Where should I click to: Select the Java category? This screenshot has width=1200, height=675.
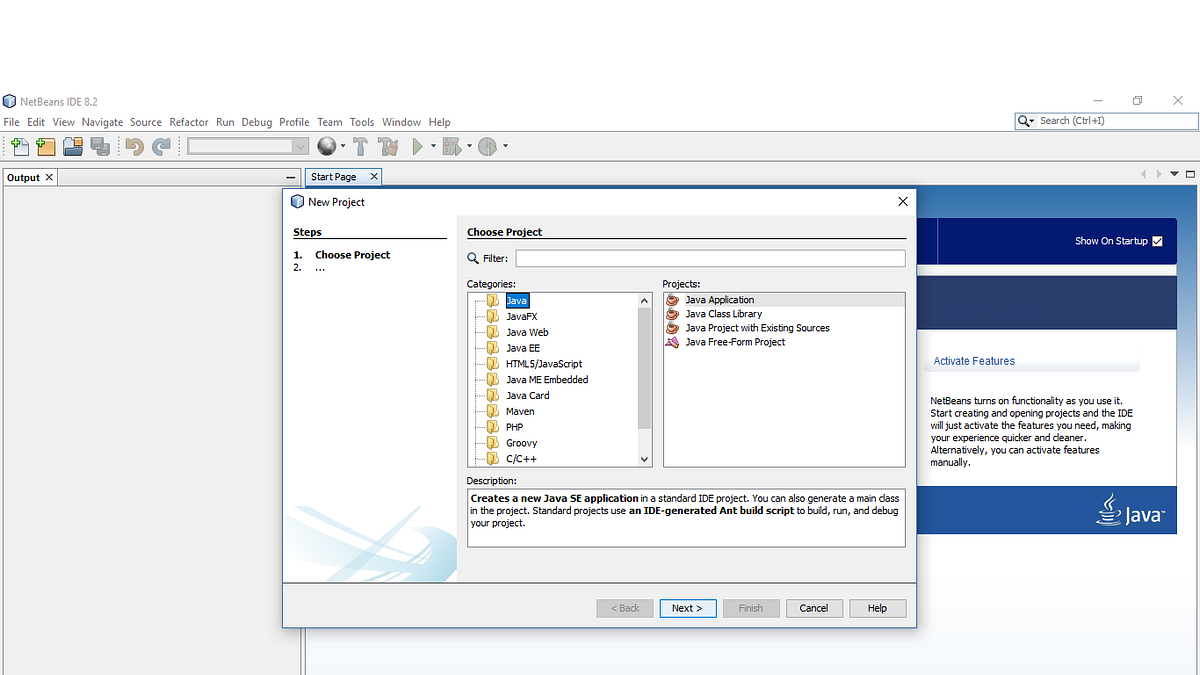pos(516,300)
